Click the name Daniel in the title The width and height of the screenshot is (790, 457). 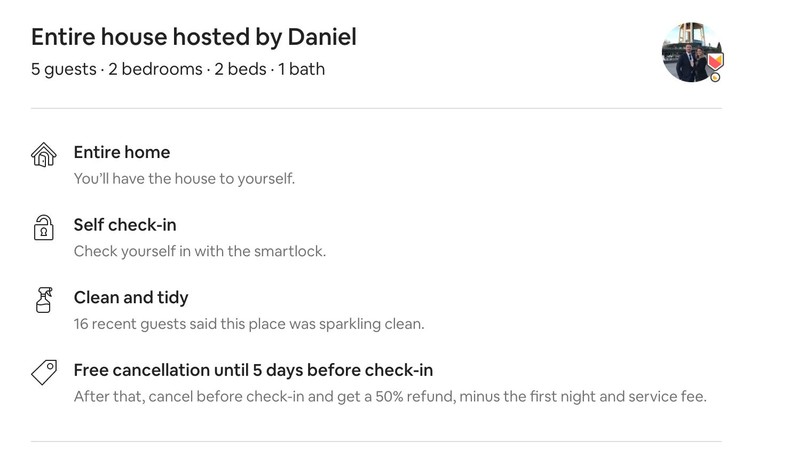322,37
